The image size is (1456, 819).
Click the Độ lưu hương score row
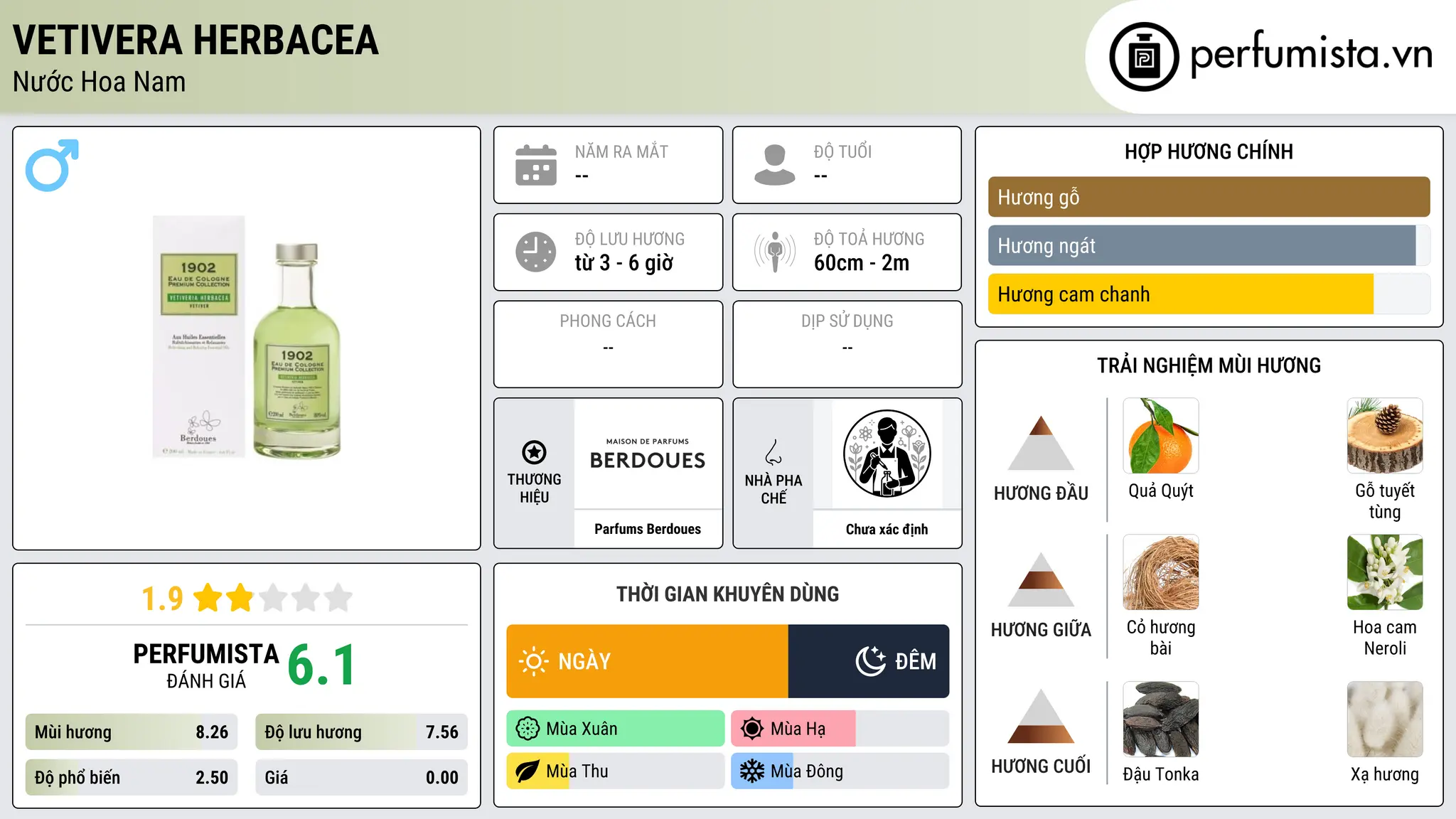[362, 732]
